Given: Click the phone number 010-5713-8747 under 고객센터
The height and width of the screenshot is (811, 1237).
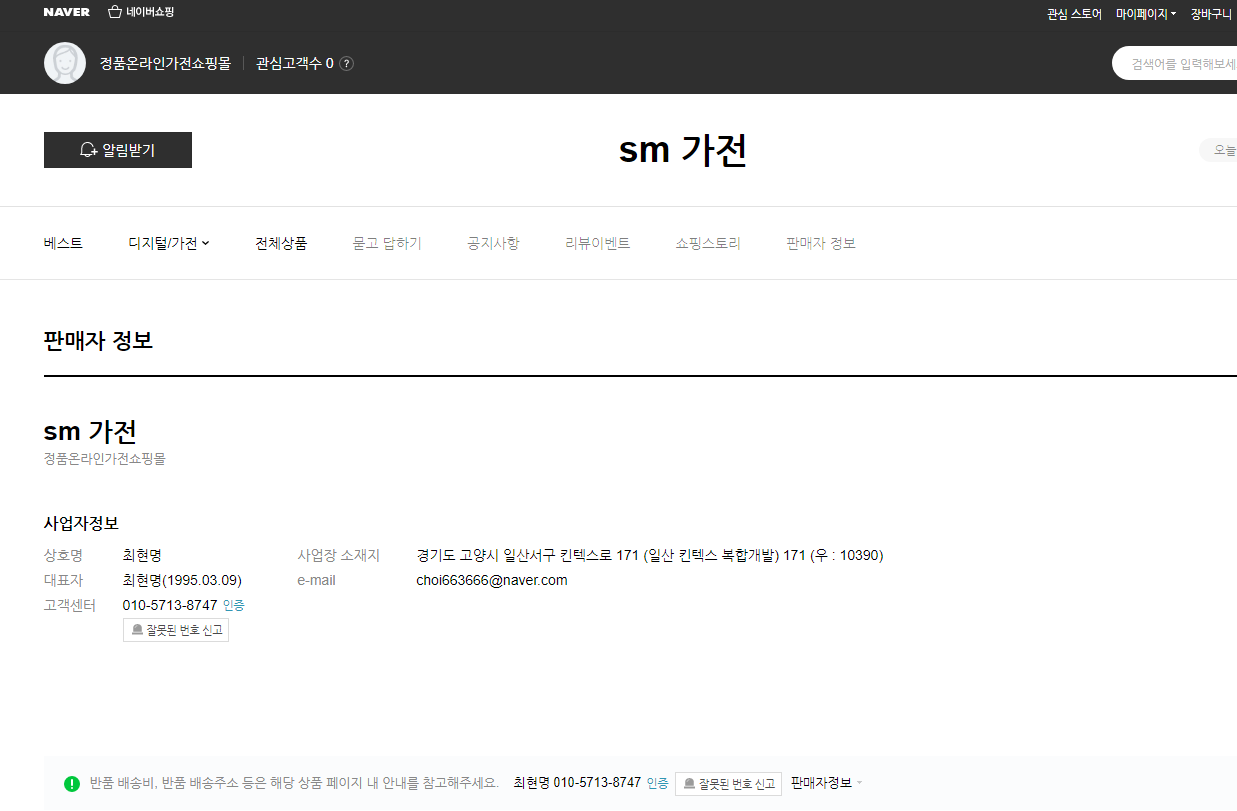Looking at the screenshot, I should [170, 605].
